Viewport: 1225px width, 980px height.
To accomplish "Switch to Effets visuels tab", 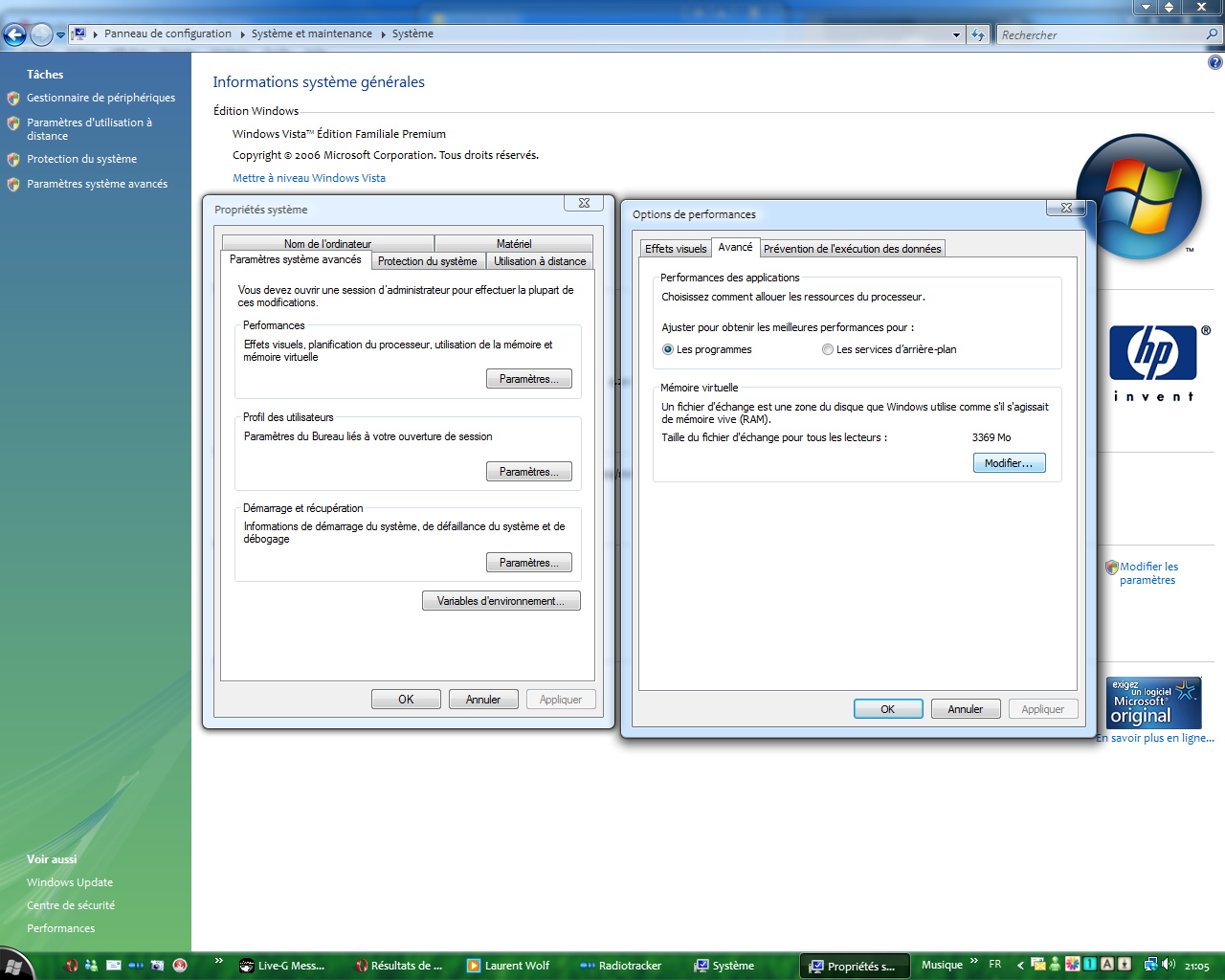I will [x=676, y=249].
